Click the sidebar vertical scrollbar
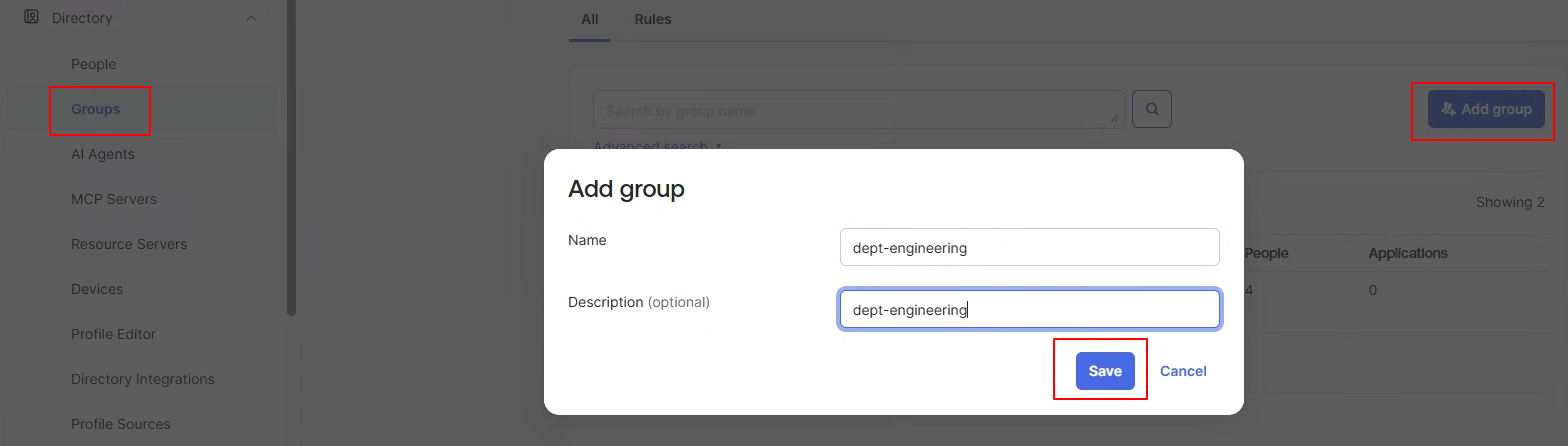Screen dimensions: 1568x446 click(x=291, y=158)
